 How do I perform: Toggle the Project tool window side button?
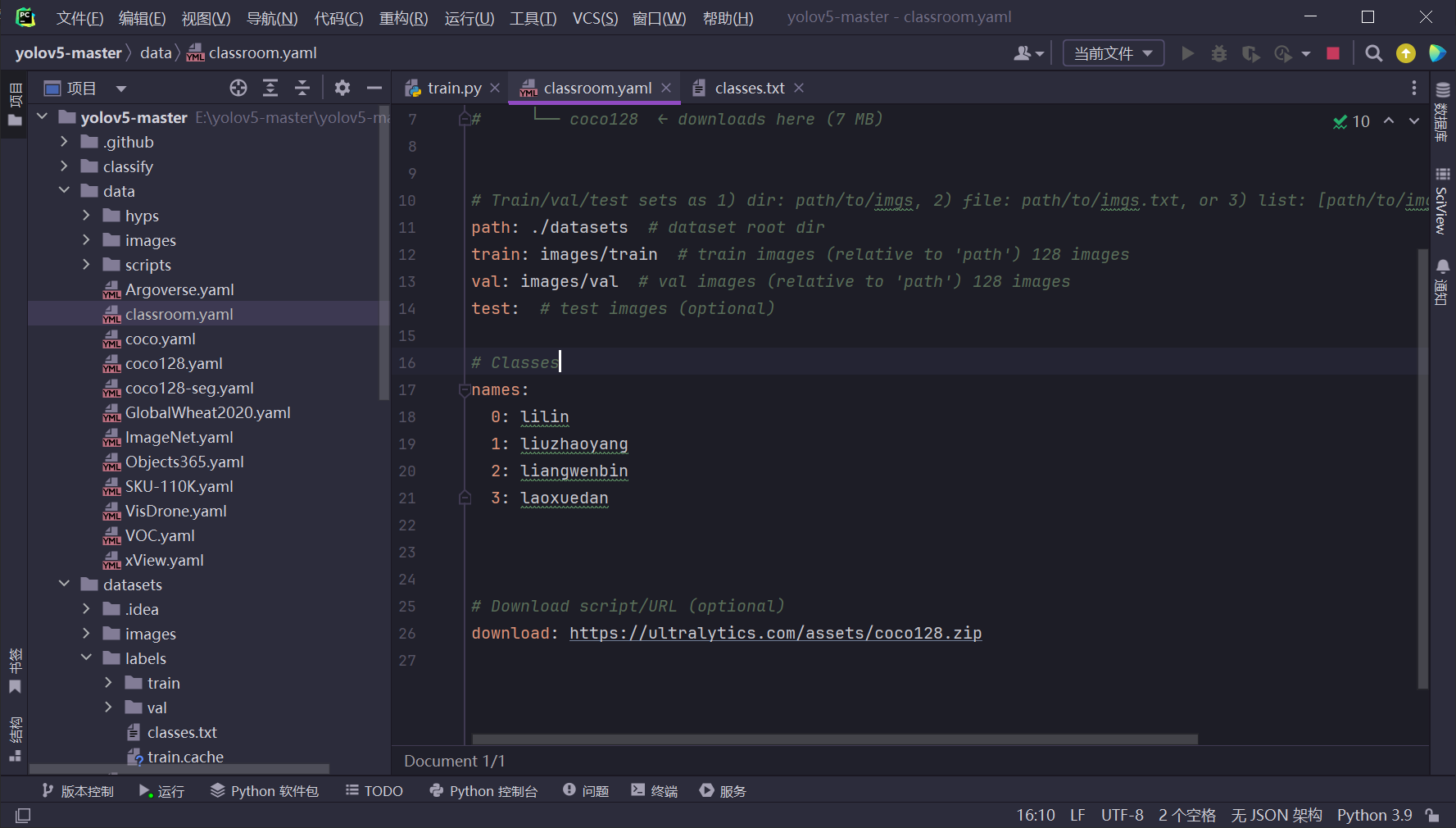pos(15,104)
